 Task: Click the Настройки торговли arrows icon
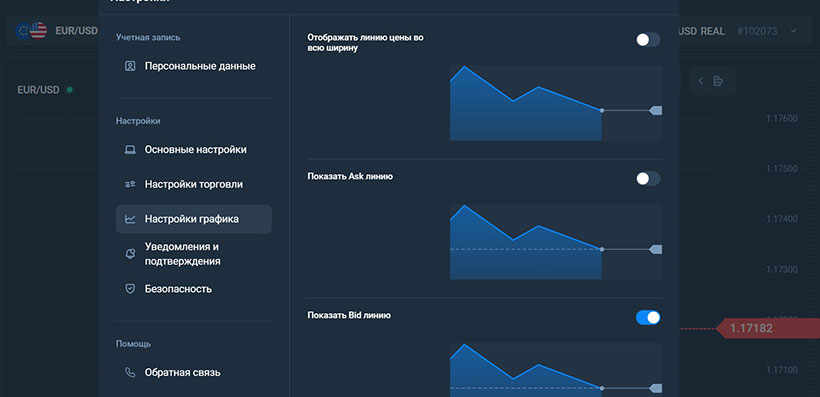(x=130, y=184)
